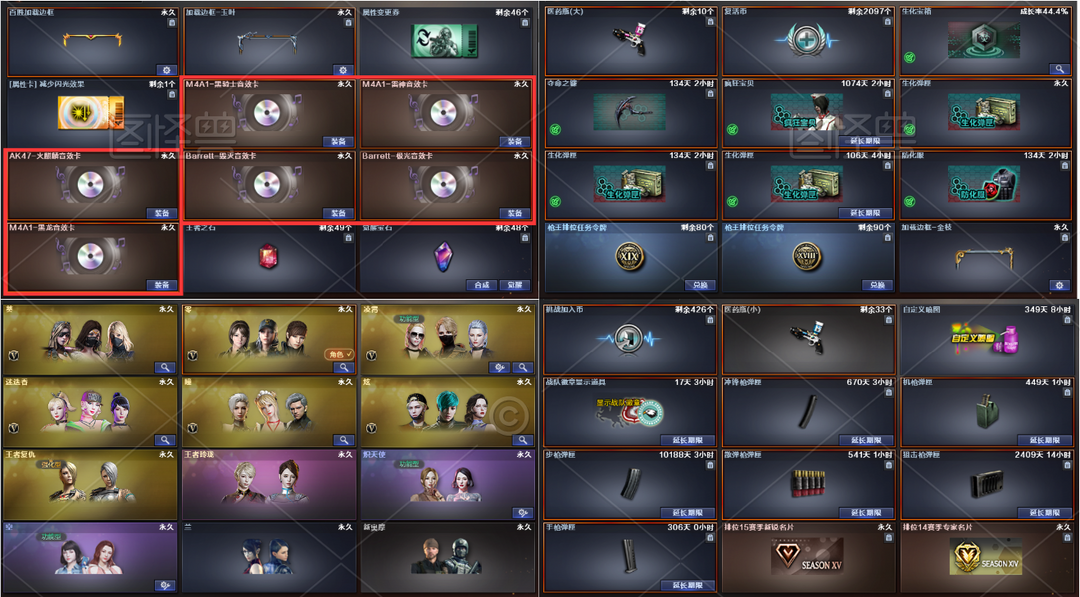Screen dimensions: 1080x597
Task: Click 延长期限 on 疯狂宝贝 card
Action: coord(866,141)
